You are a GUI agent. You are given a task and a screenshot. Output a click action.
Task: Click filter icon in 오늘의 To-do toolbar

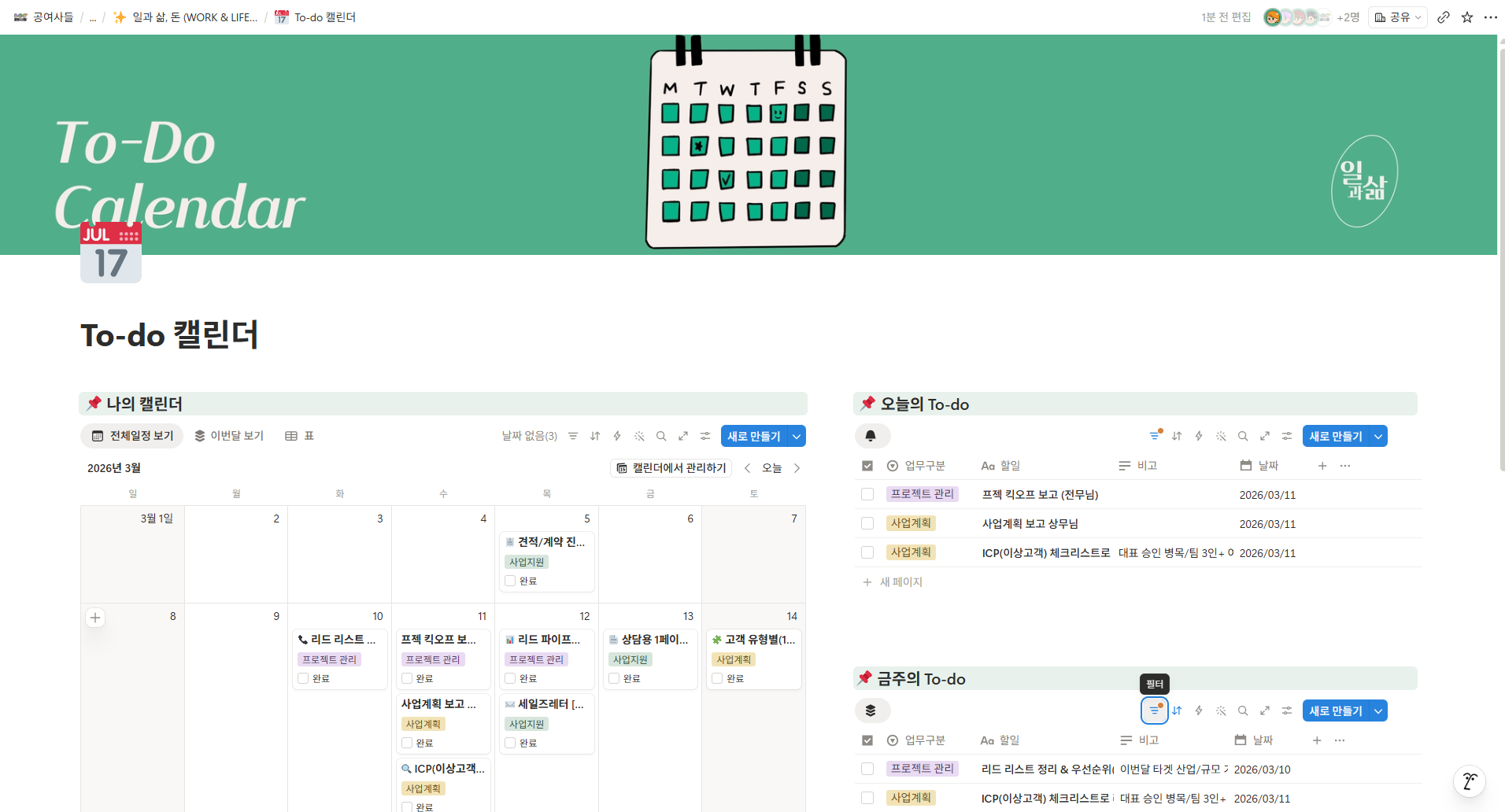[1155, 436]
